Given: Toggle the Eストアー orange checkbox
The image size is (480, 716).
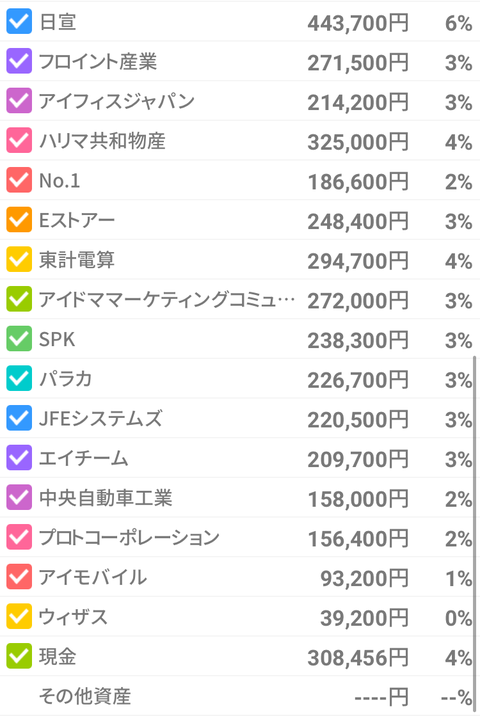Looking at the screenshot, I should (19, 220).
